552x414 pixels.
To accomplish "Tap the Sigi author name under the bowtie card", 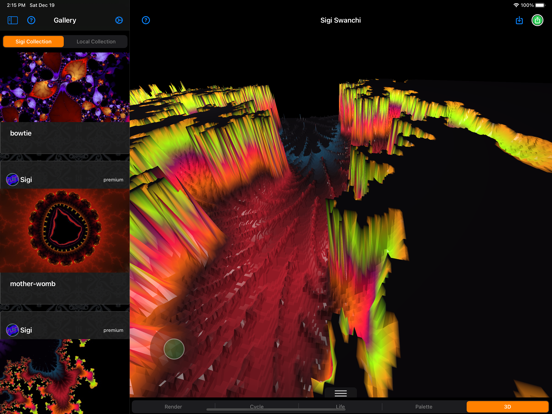I will coord(26,180).
